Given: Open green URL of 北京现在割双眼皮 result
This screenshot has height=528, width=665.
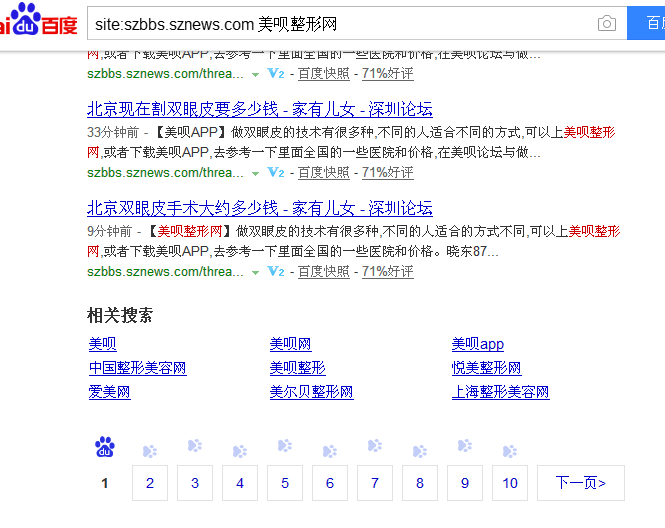Looking at the screenshot, I should 165,173.
